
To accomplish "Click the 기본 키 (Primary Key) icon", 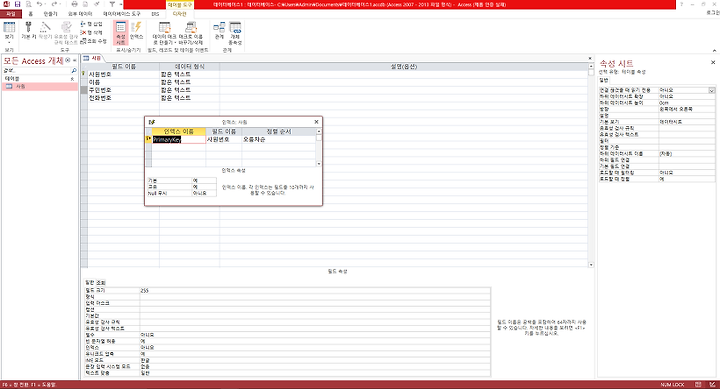I will pyautogui.click(x=28, y=30).
